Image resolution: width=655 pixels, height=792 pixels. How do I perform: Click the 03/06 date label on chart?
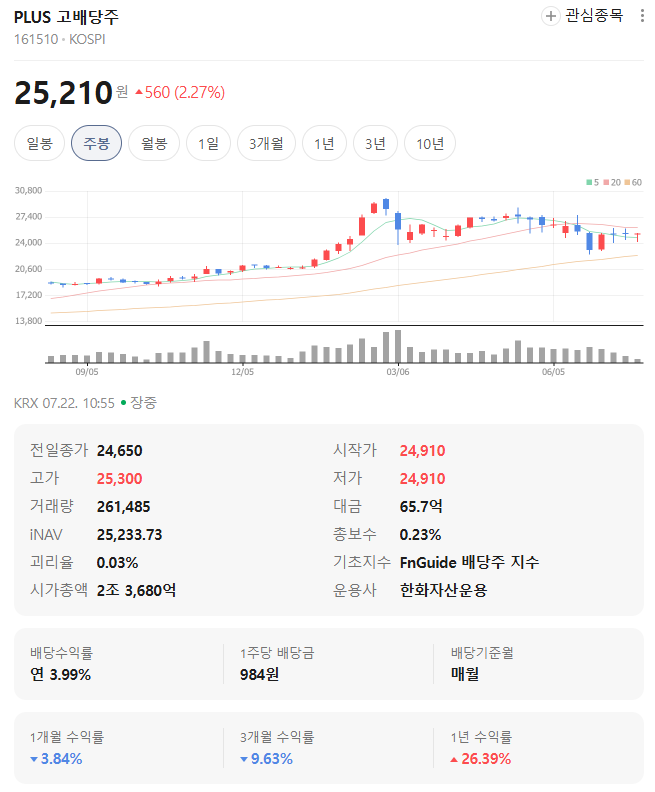(x=398, y=372)
